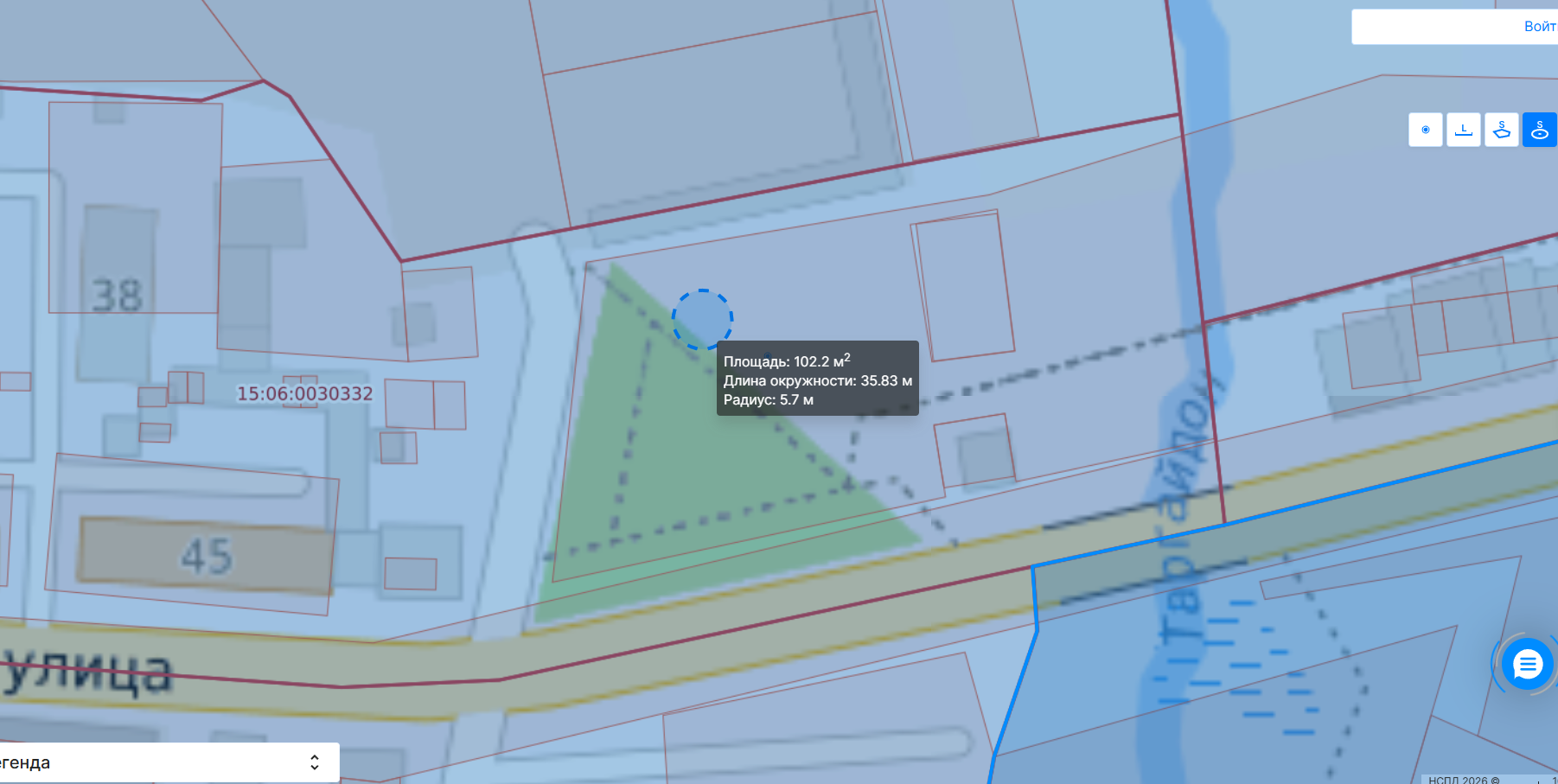Viewport: 1558px width, 784px height.
Task: Select the point marker measurement tool
Action: (1425, 130)
